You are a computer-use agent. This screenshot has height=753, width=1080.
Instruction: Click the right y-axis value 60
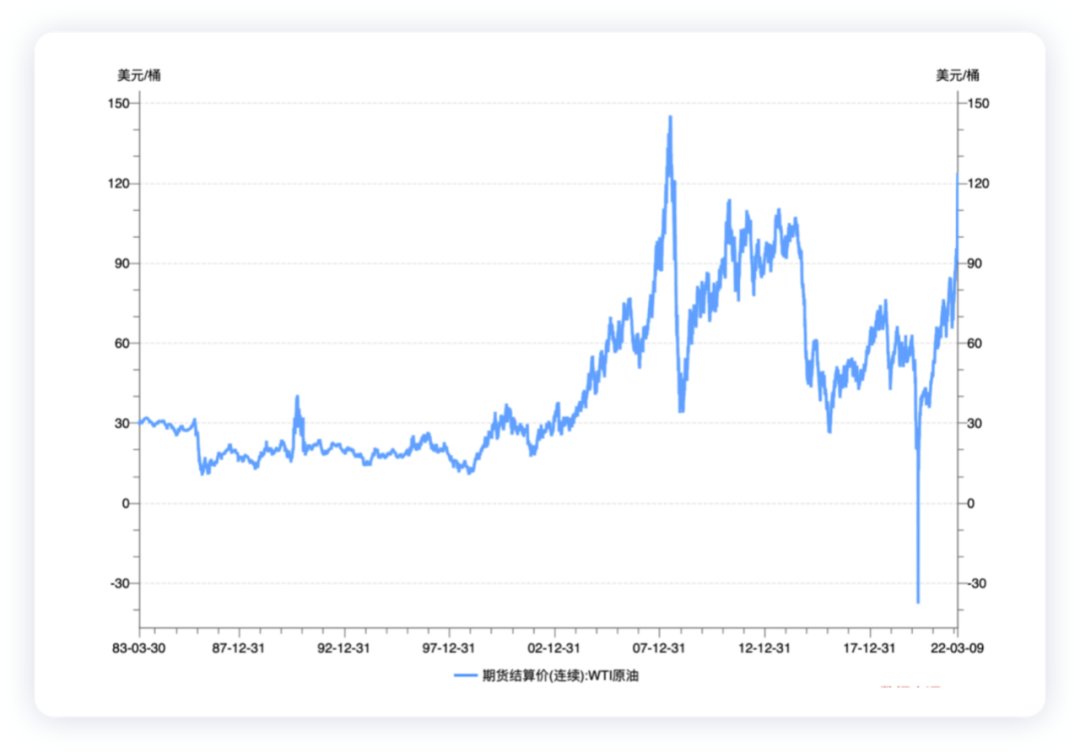975,343
